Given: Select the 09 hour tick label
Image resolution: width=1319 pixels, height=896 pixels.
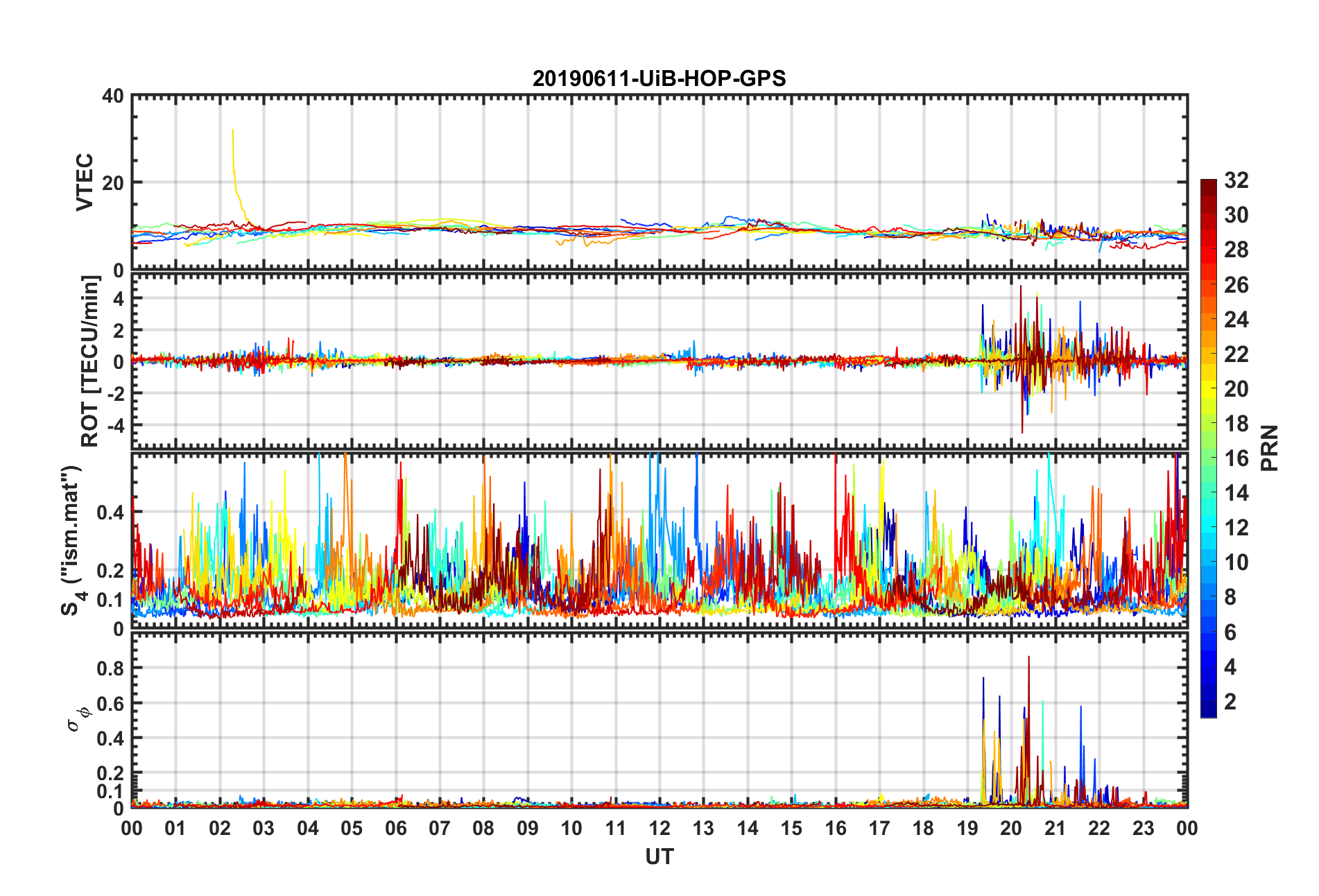Looking at the screenshot, I should [x=528, y=829].
